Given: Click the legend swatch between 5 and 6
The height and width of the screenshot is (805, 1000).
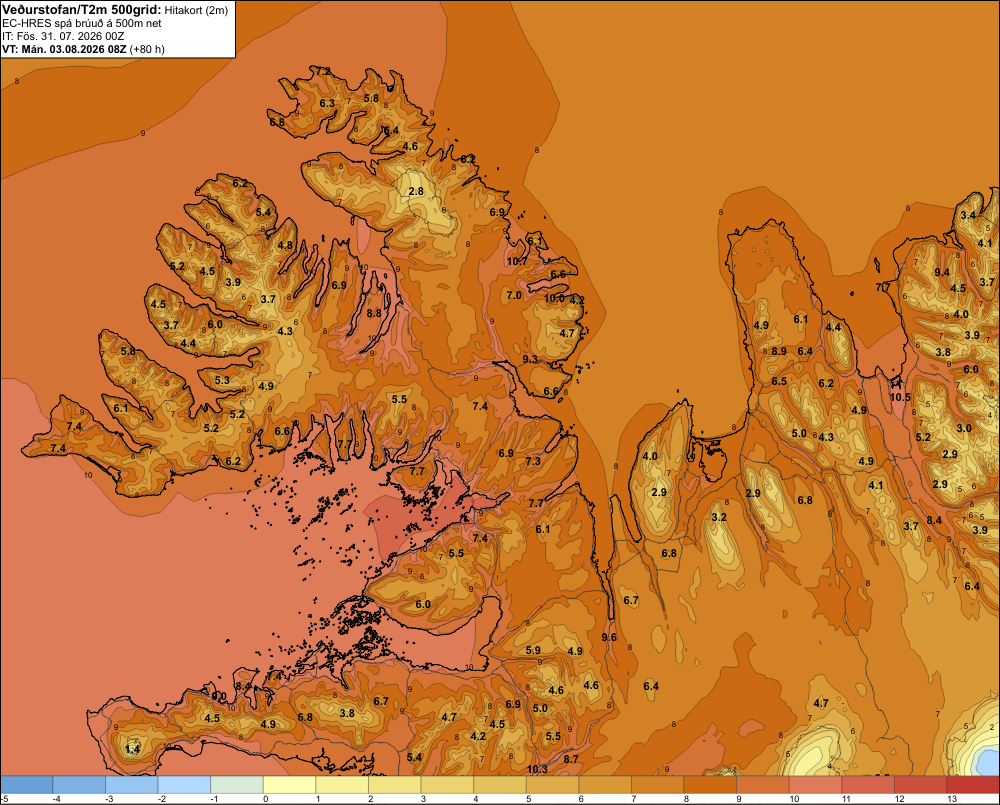Looking at the screenshot, I should click(552, 785).
